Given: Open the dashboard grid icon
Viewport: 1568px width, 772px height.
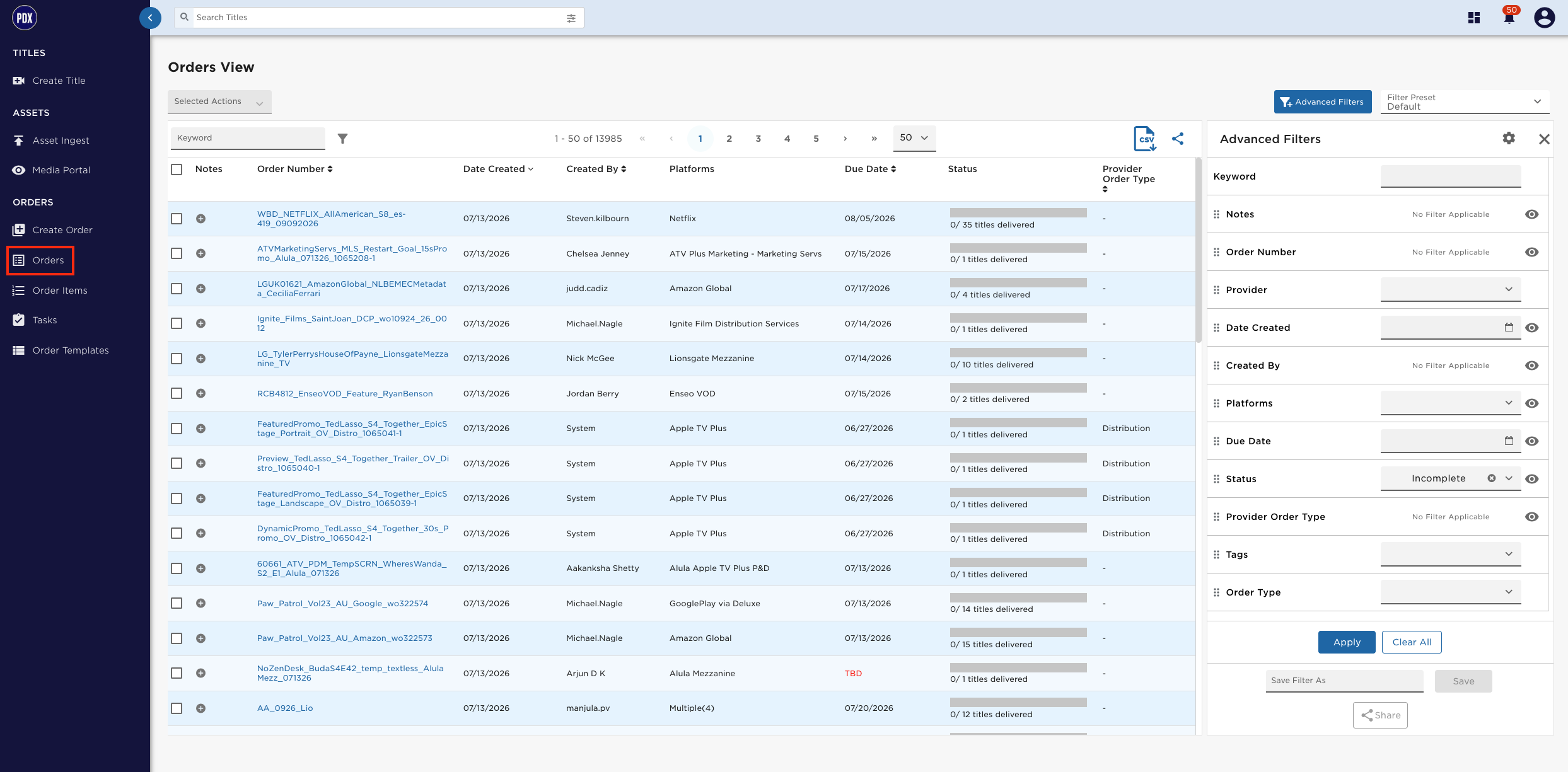Looking at the screenshot, I should click(1474, 18).
